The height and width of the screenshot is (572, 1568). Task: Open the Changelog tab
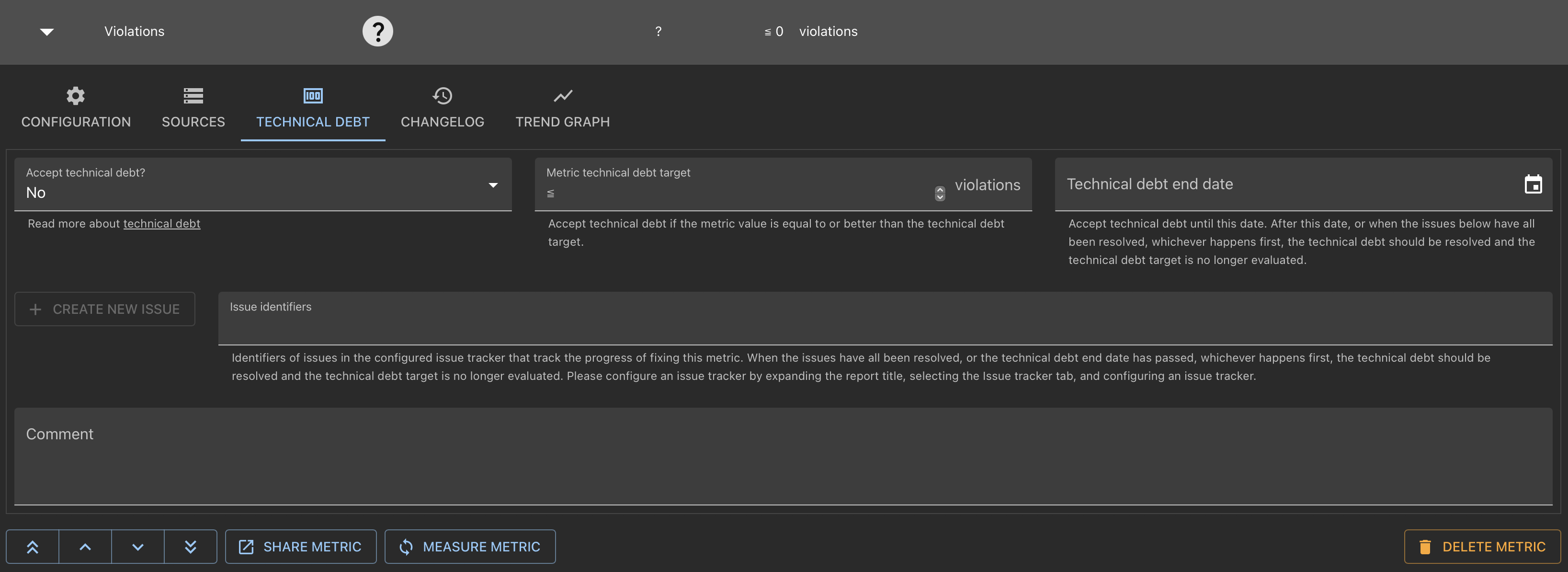443,108
